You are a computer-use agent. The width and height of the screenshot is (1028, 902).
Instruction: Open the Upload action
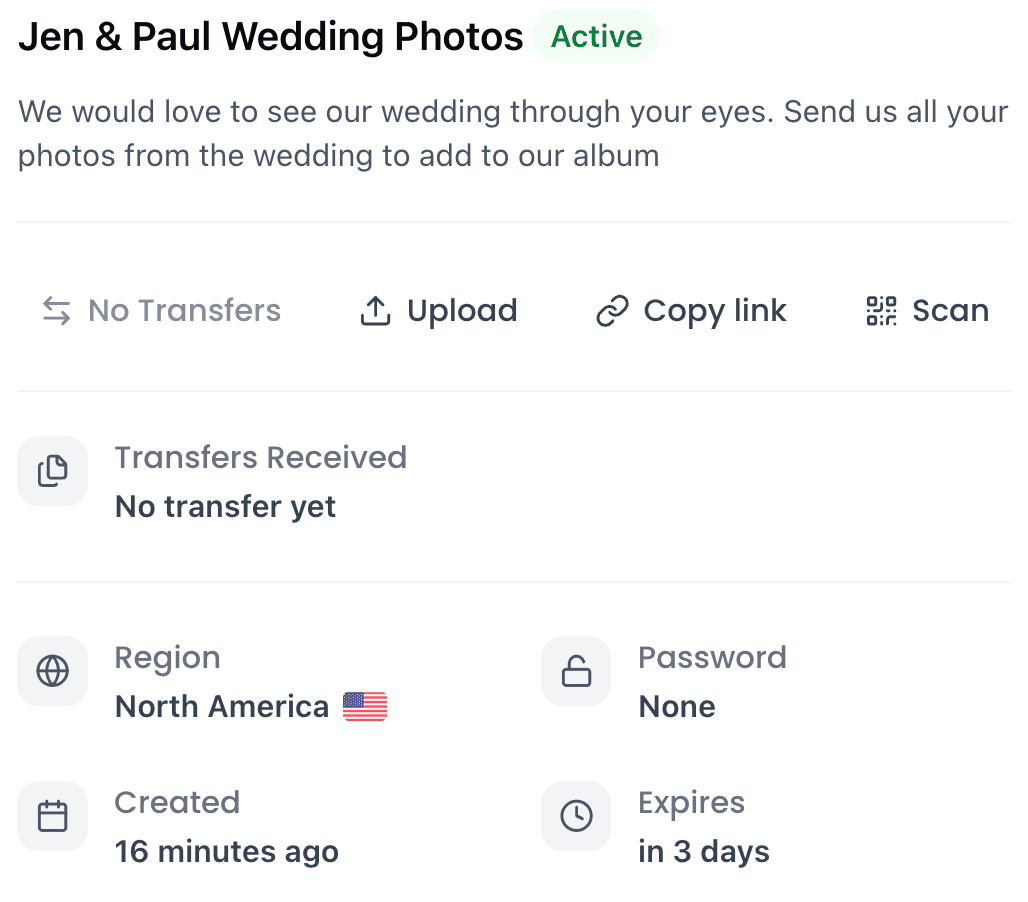438,310
